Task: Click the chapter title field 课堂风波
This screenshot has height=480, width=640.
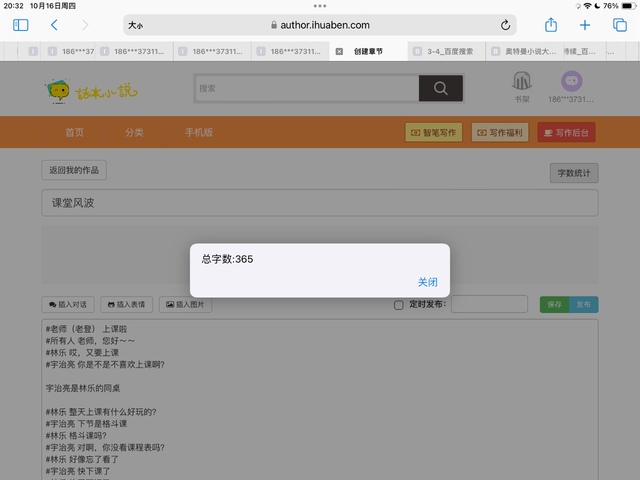Action: click(x=320, y=203)
